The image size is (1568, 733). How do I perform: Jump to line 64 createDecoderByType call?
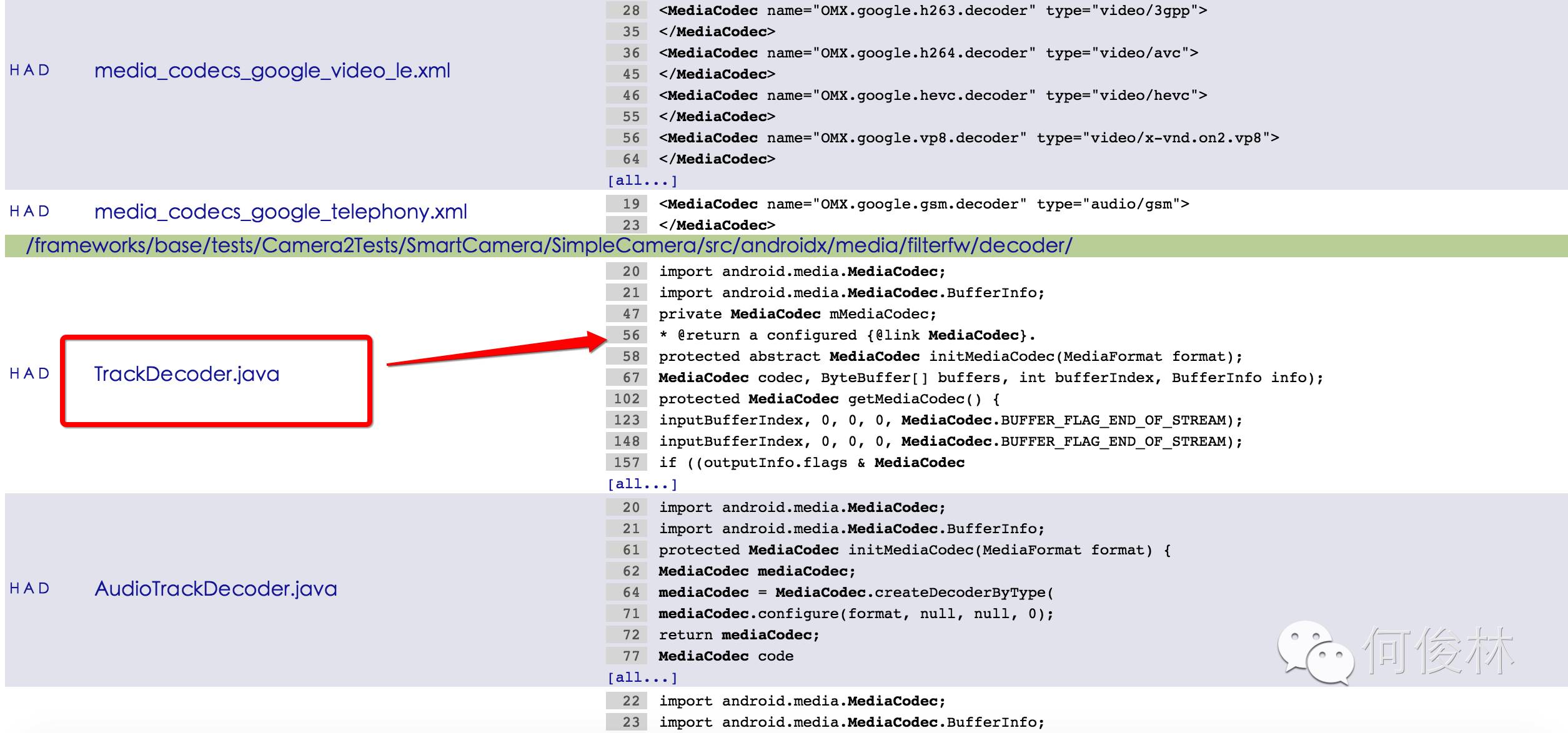point(631,593)
